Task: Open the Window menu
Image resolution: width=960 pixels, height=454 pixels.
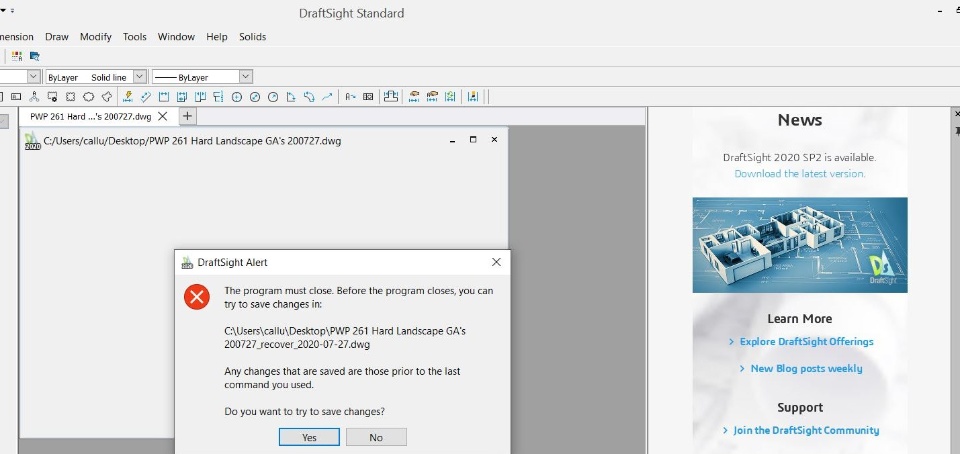Action: [176, 37]
